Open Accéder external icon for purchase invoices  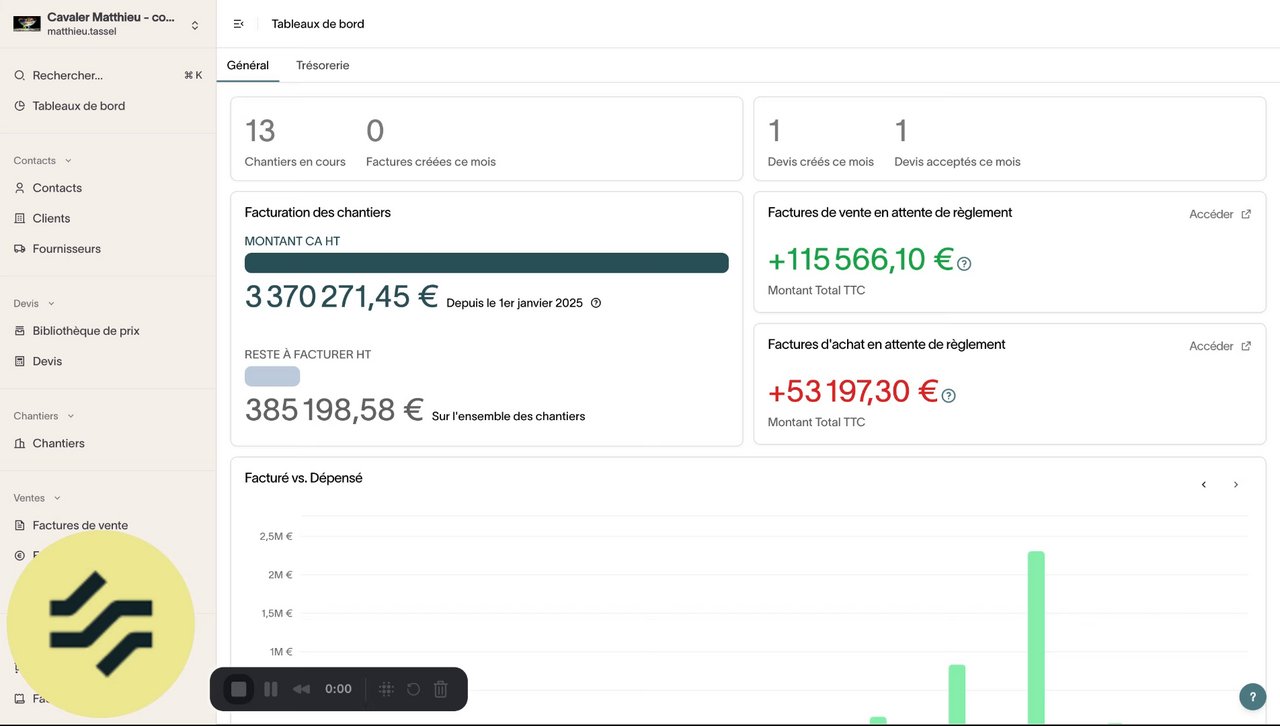coord(1246,346)
